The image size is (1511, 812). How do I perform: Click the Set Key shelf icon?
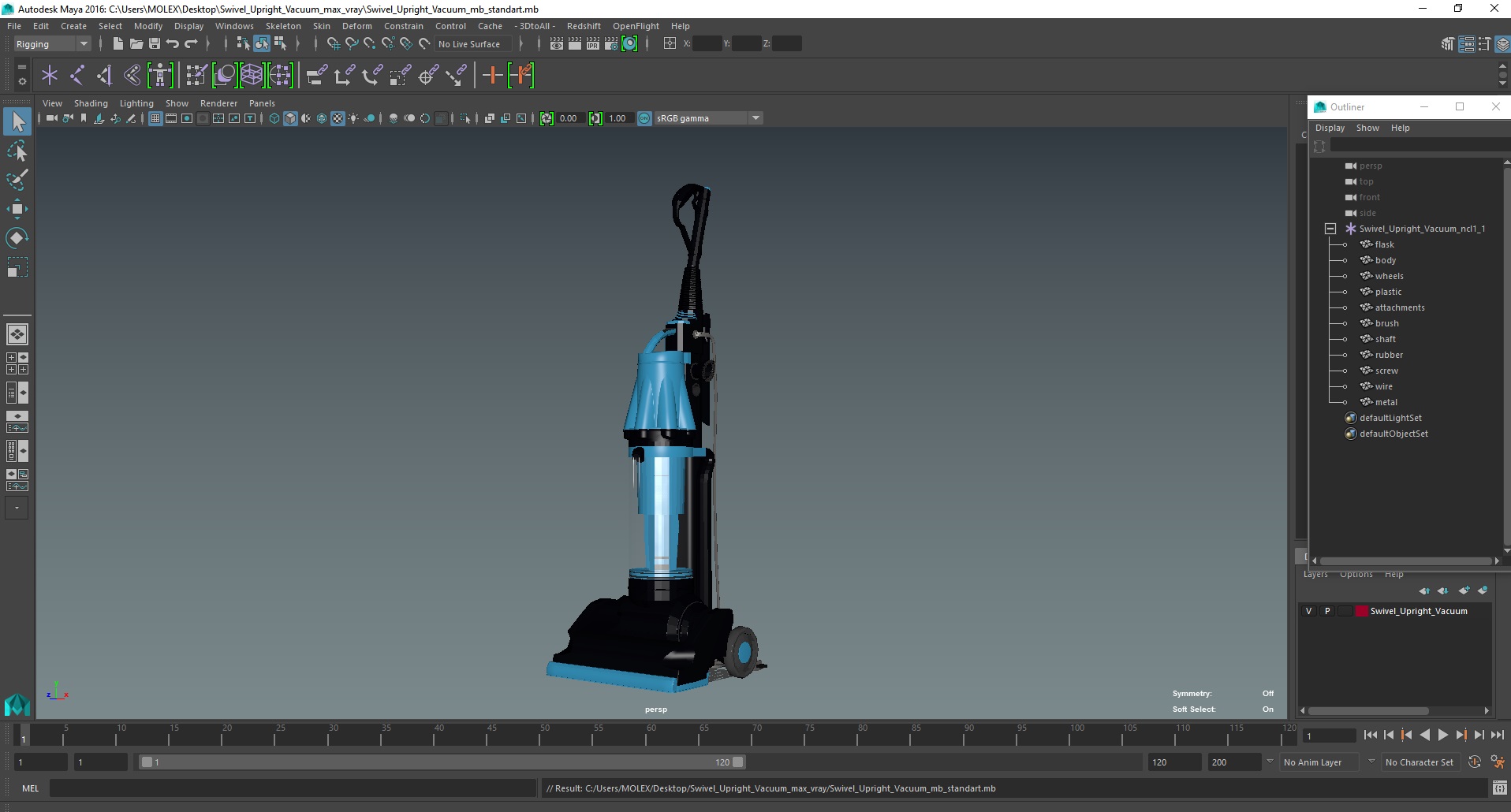[x=493, y=76]
